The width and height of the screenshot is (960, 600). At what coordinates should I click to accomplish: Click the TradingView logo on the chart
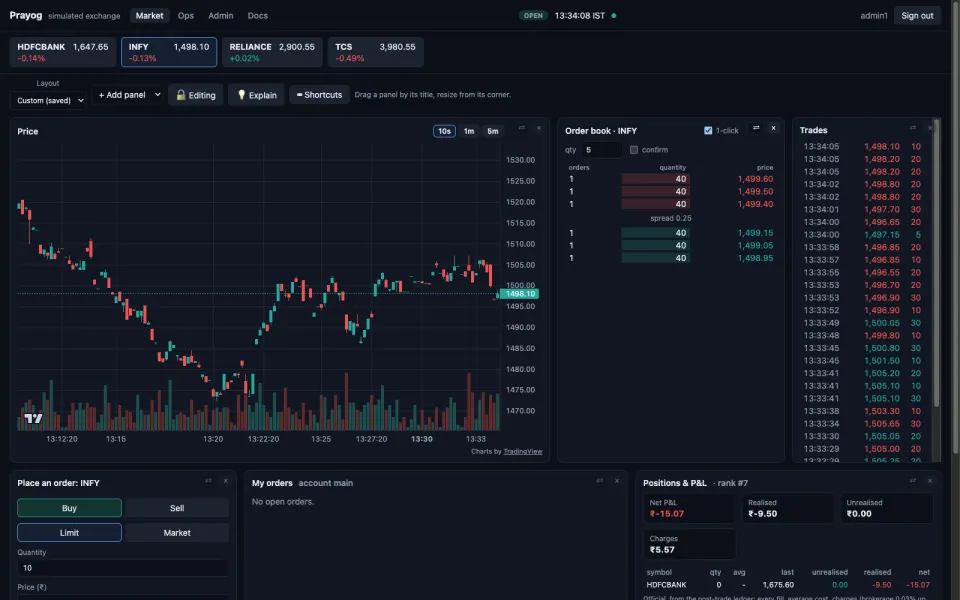coord(33,418)
